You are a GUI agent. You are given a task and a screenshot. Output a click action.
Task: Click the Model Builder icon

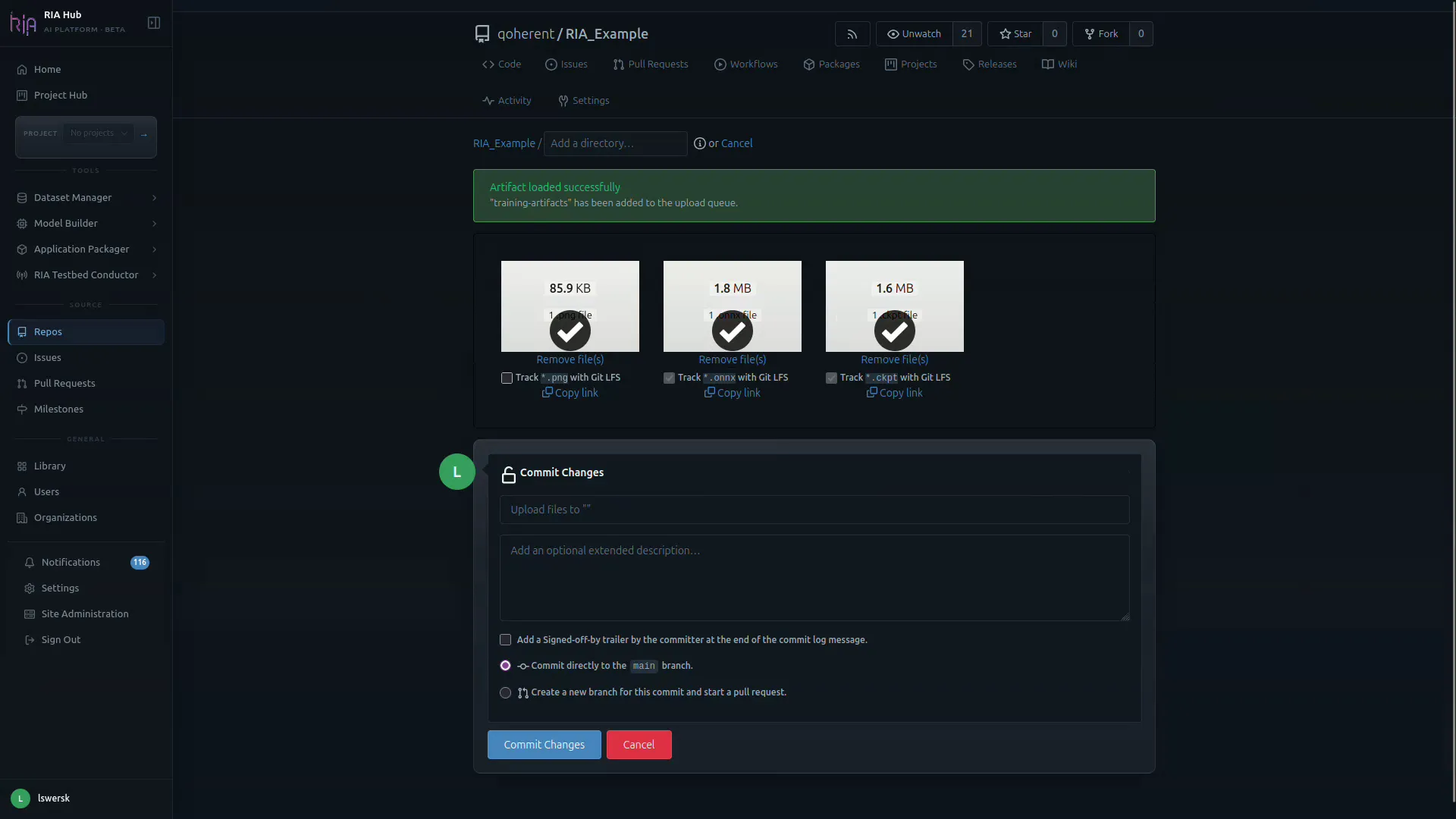click(x=22, y=224)
